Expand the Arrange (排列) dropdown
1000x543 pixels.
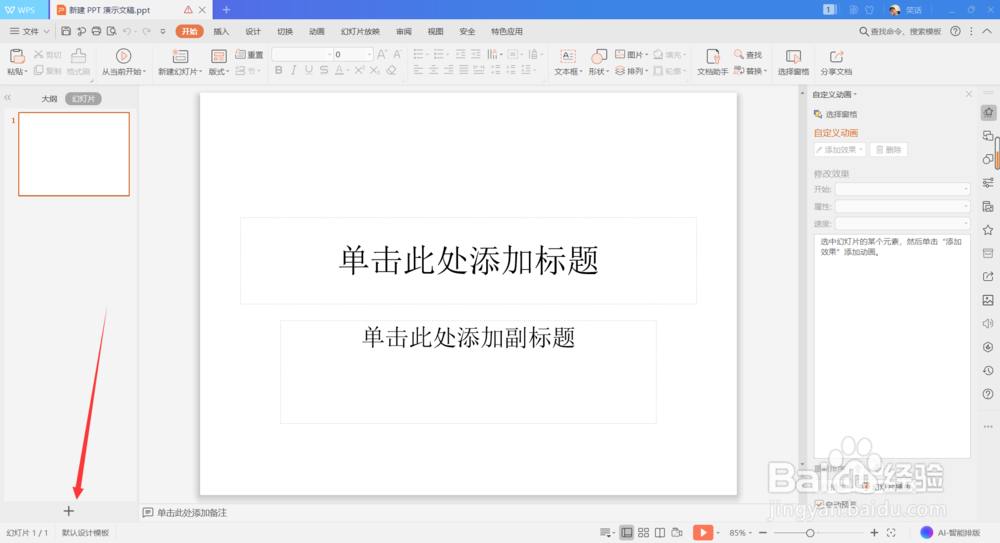pos(631,71)
